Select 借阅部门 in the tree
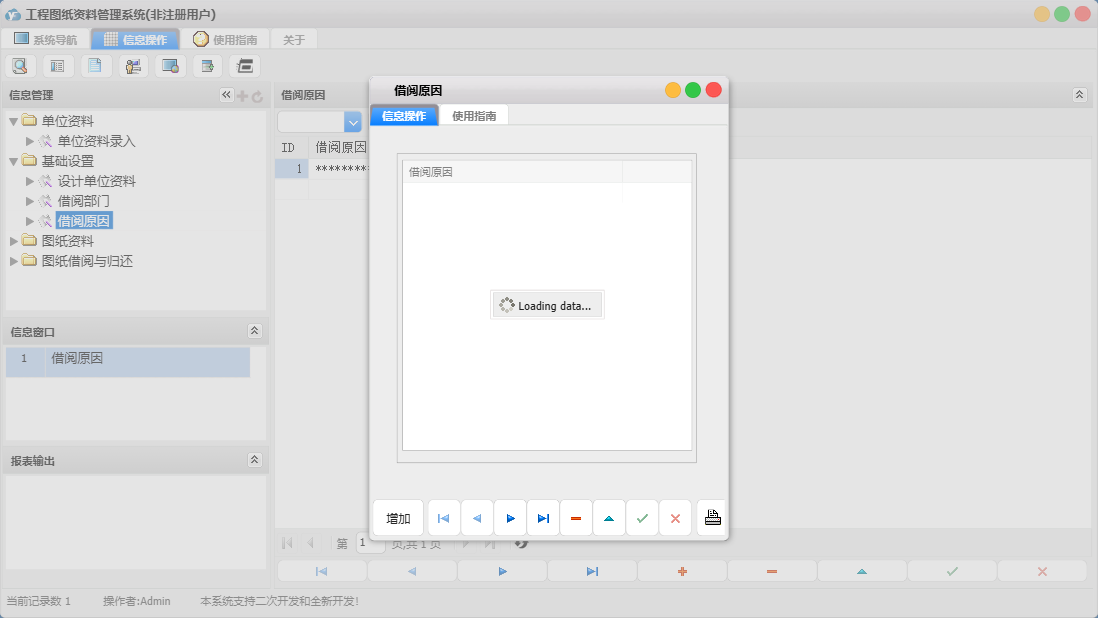The width and height of the screenshot is (1098, 618). (84, 201)
